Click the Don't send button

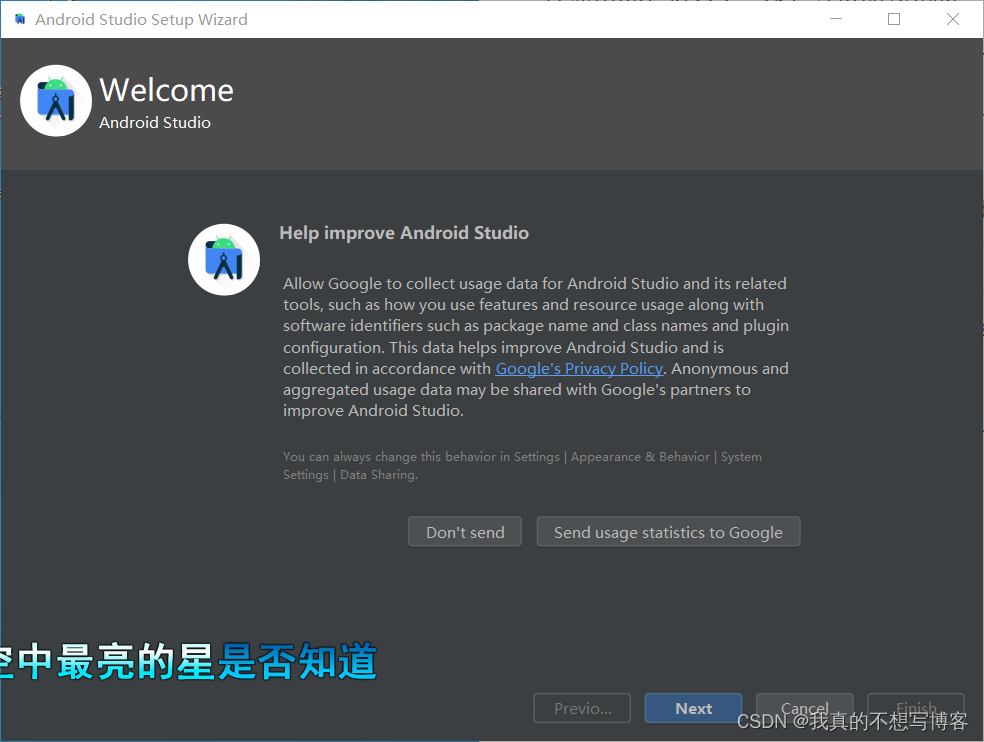(x=464, y=532)
